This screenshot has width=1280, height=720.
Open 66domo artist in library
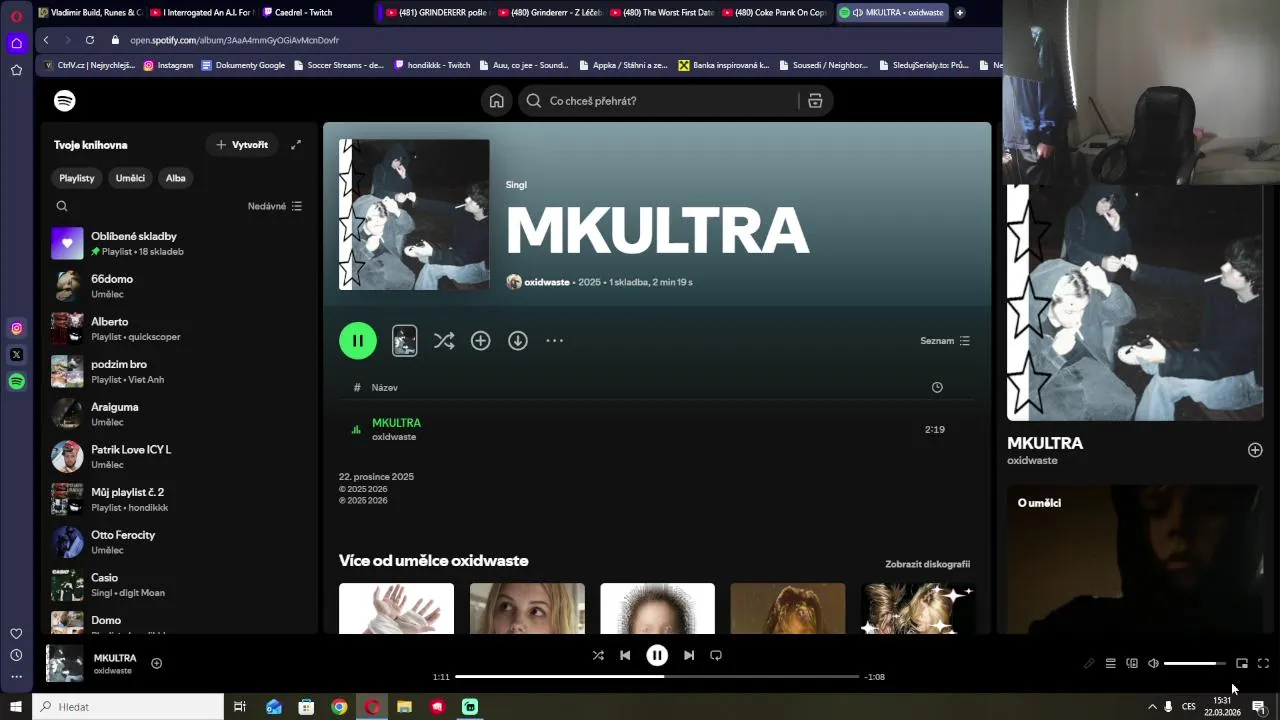180,286
